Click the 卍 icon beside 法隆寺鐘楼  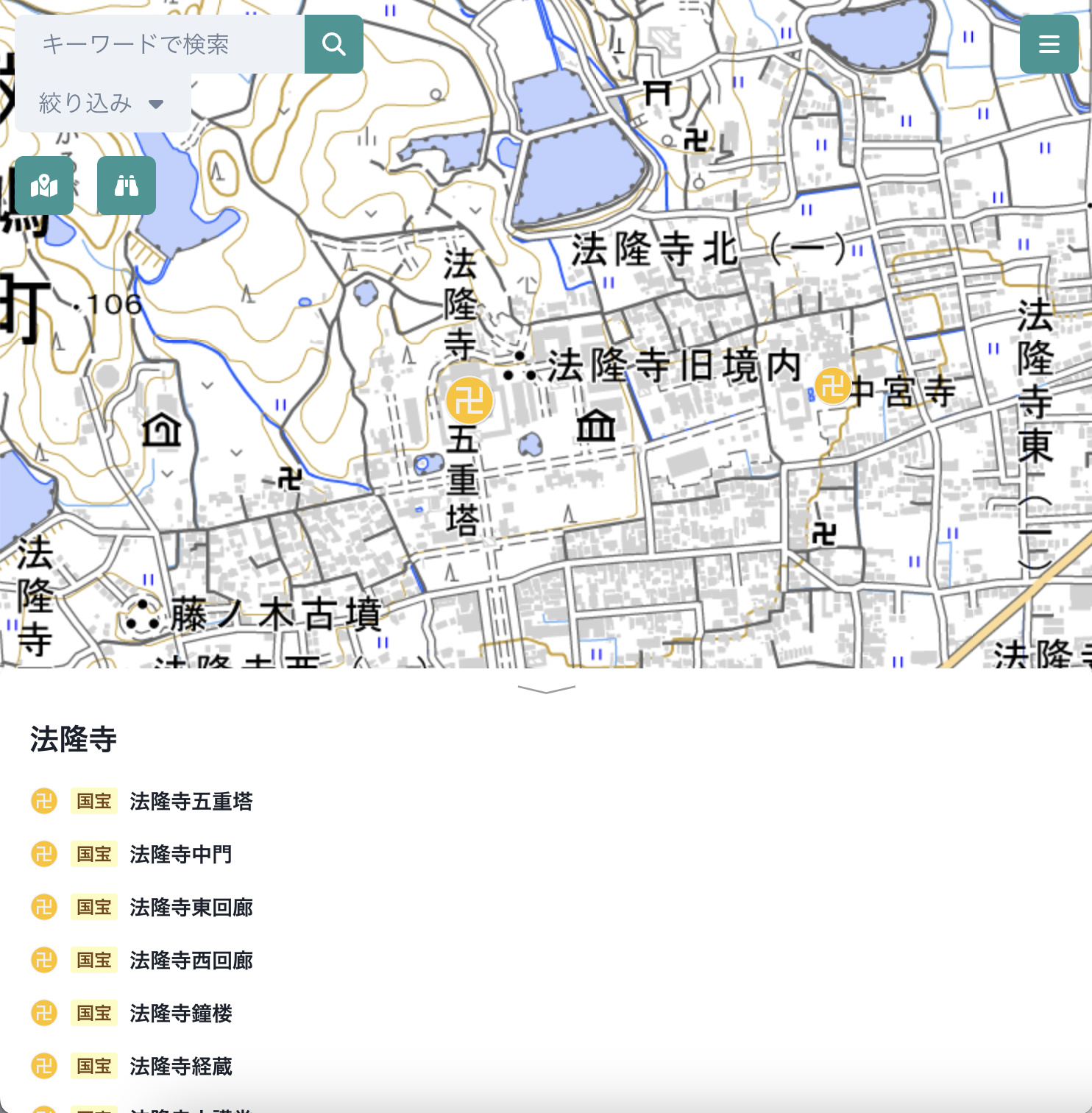click(x=43, y=1013)
